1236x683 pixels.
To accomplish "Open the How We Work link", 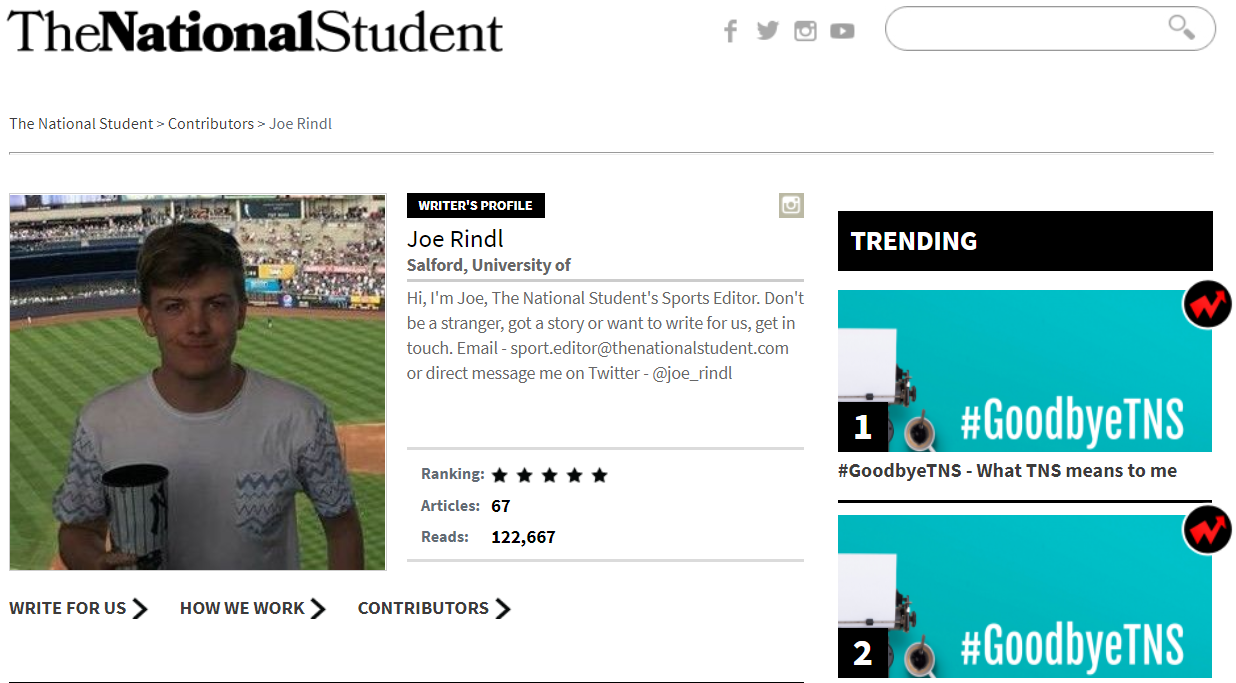I will [x=242, y=608].
